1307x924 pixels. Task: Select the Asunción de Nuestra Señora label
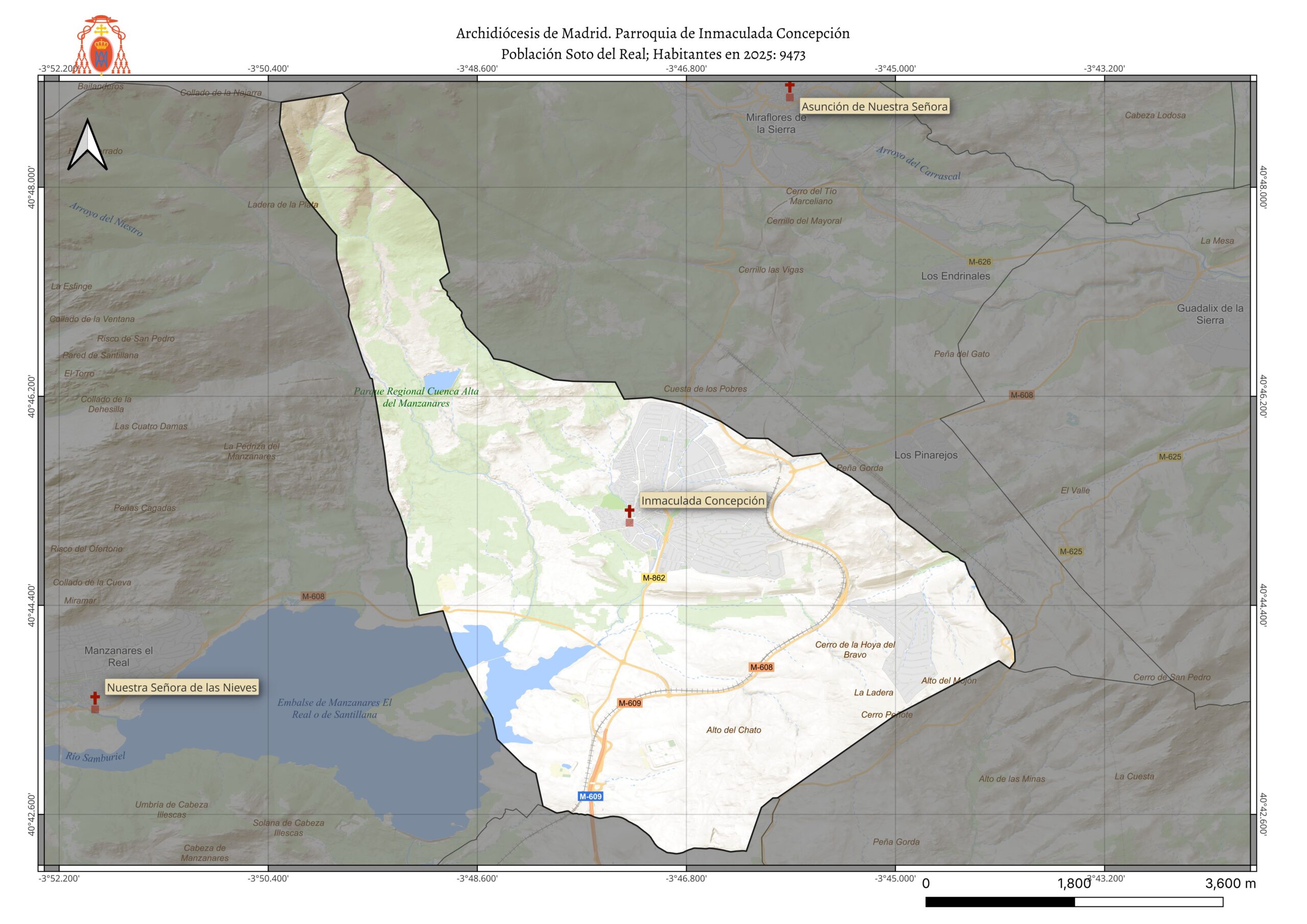(875, 107)
